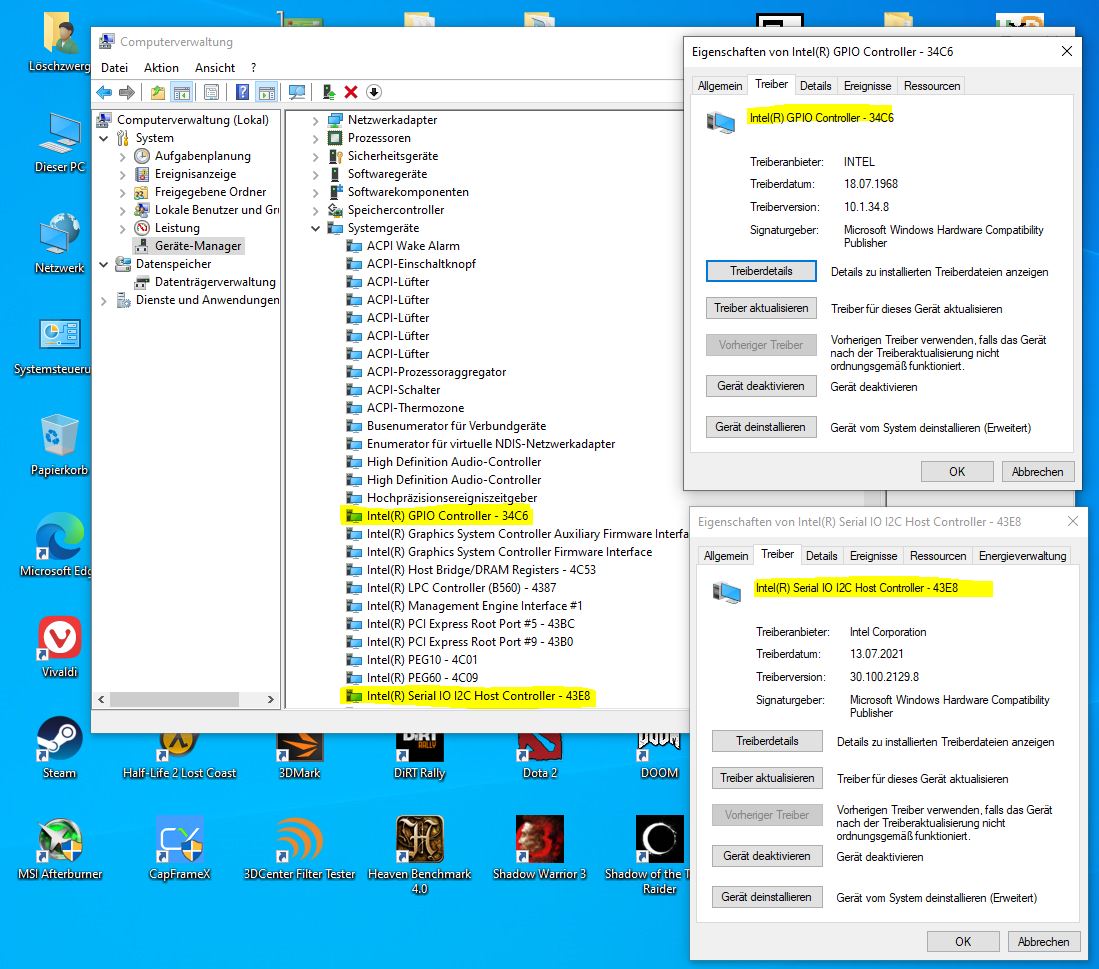The image size is (1099, 969).
Task: Open the Ansicht menu
Action: 215,68
